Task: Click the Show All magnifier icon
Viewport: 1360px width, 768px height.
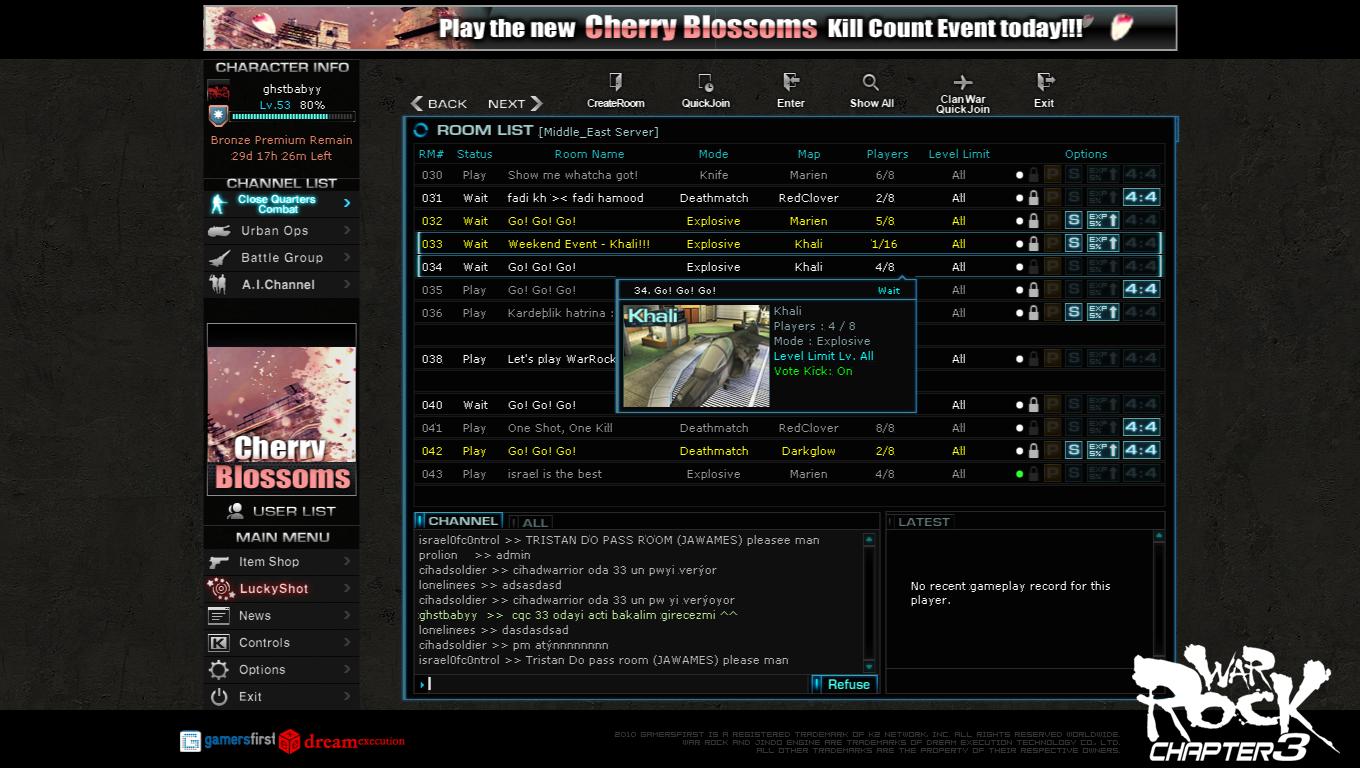Action: (871, 82)
